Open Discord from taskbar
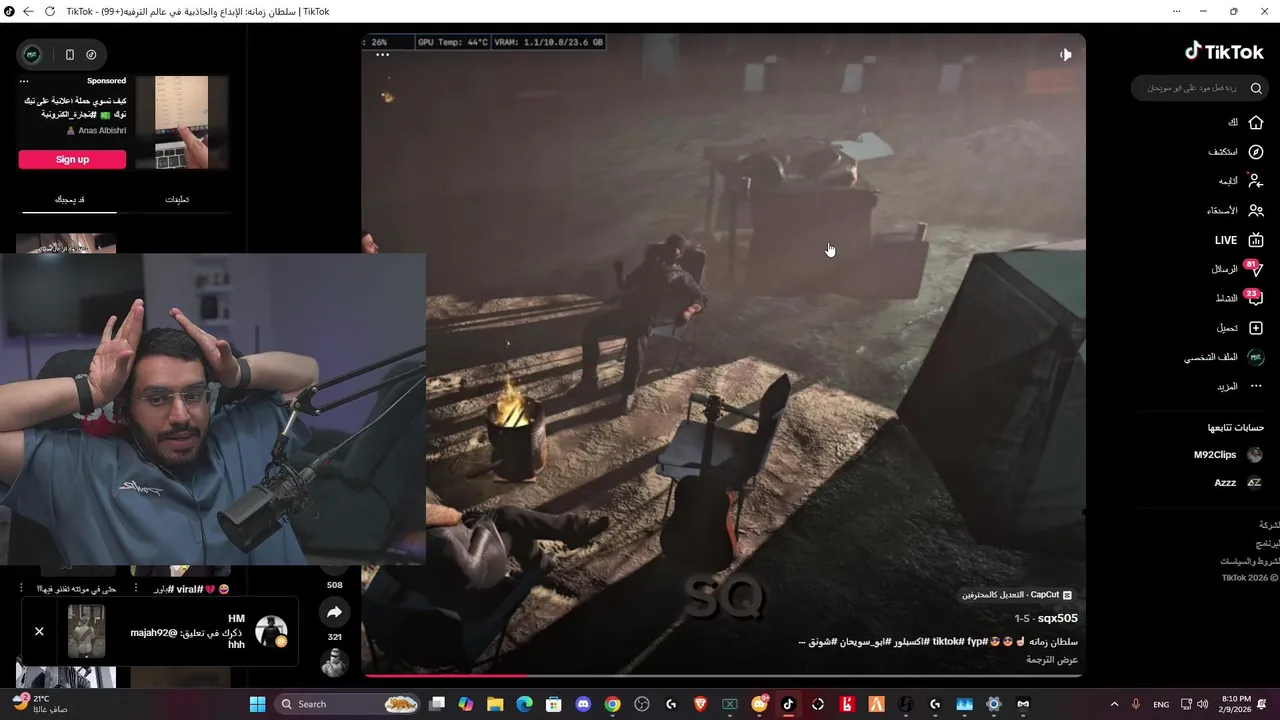 pyautogui.click(x=584, y=704)
